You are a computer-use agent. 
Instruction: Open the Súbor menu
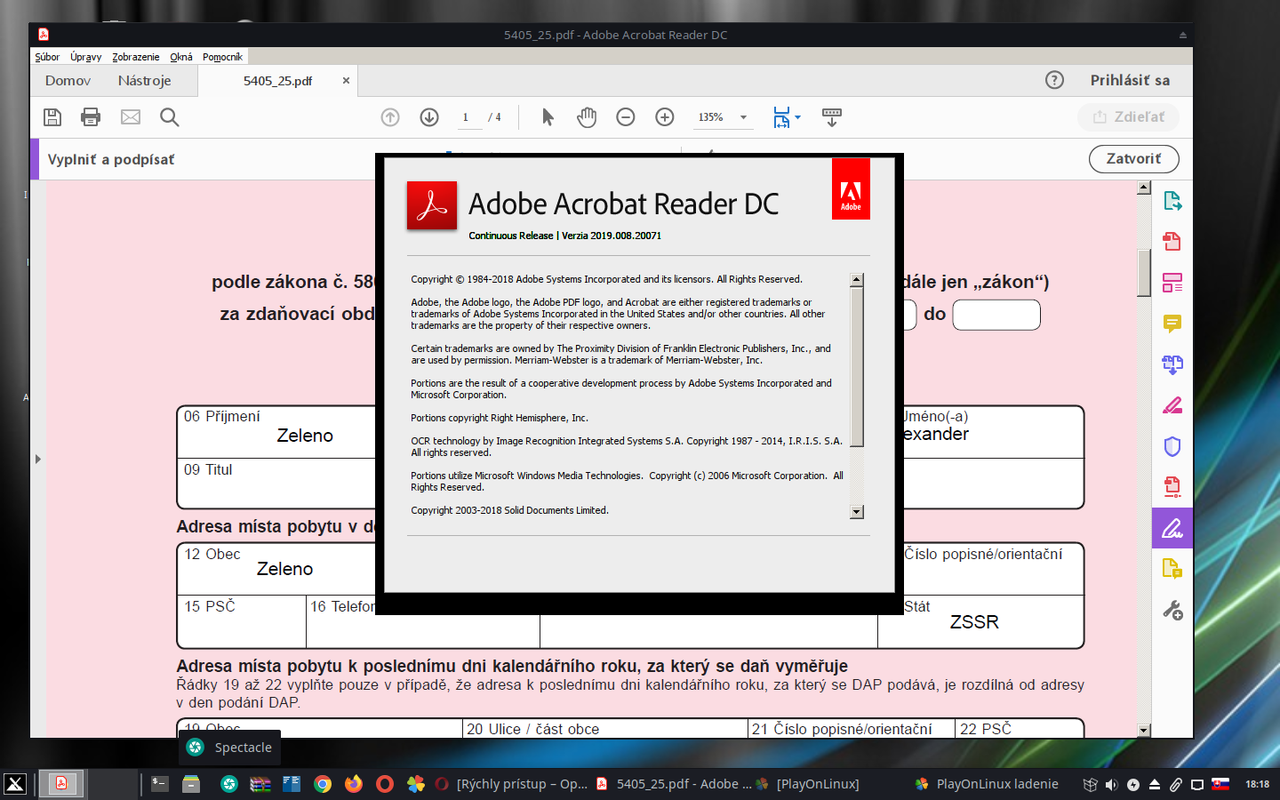point(48,57)
